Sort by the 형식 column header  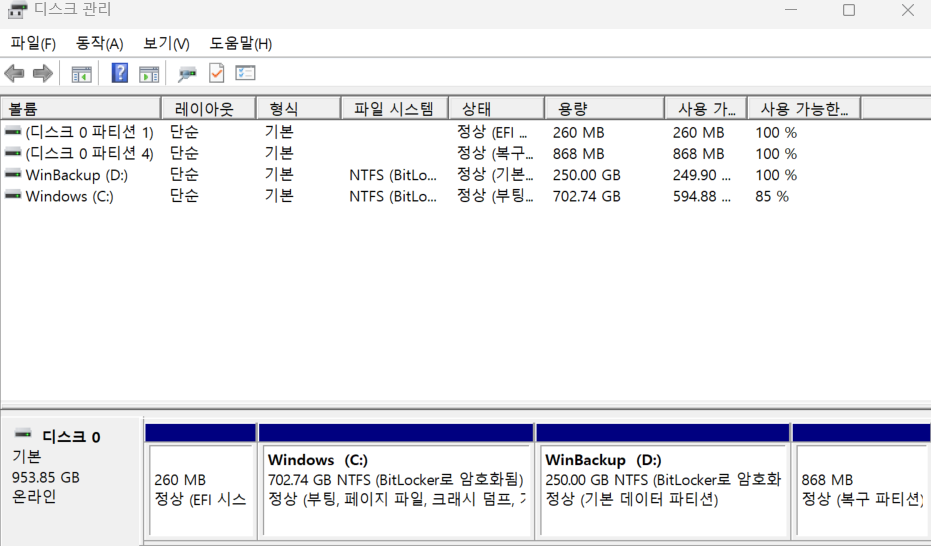click(x=299, y=109)
